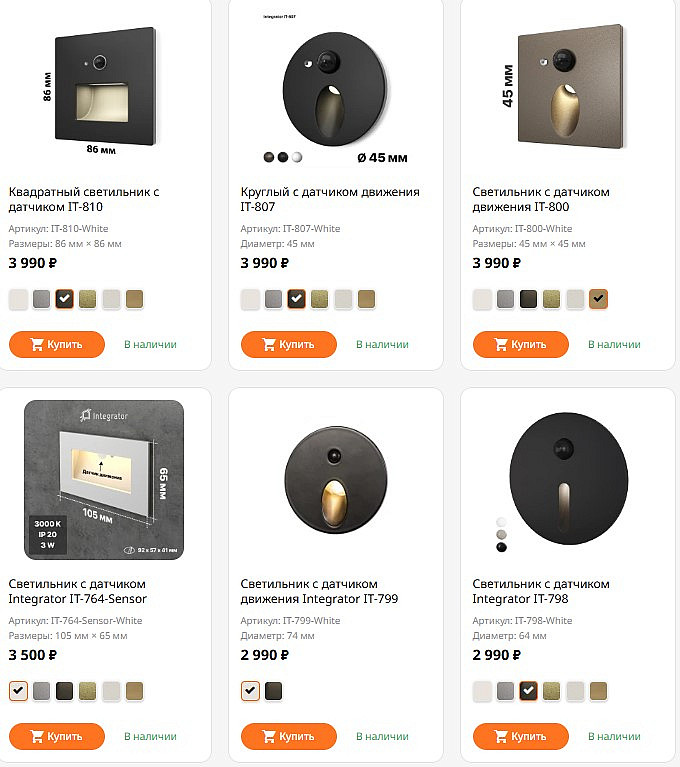Click the cart icon for Квадратный светильник IT-810

coord(37,345)
